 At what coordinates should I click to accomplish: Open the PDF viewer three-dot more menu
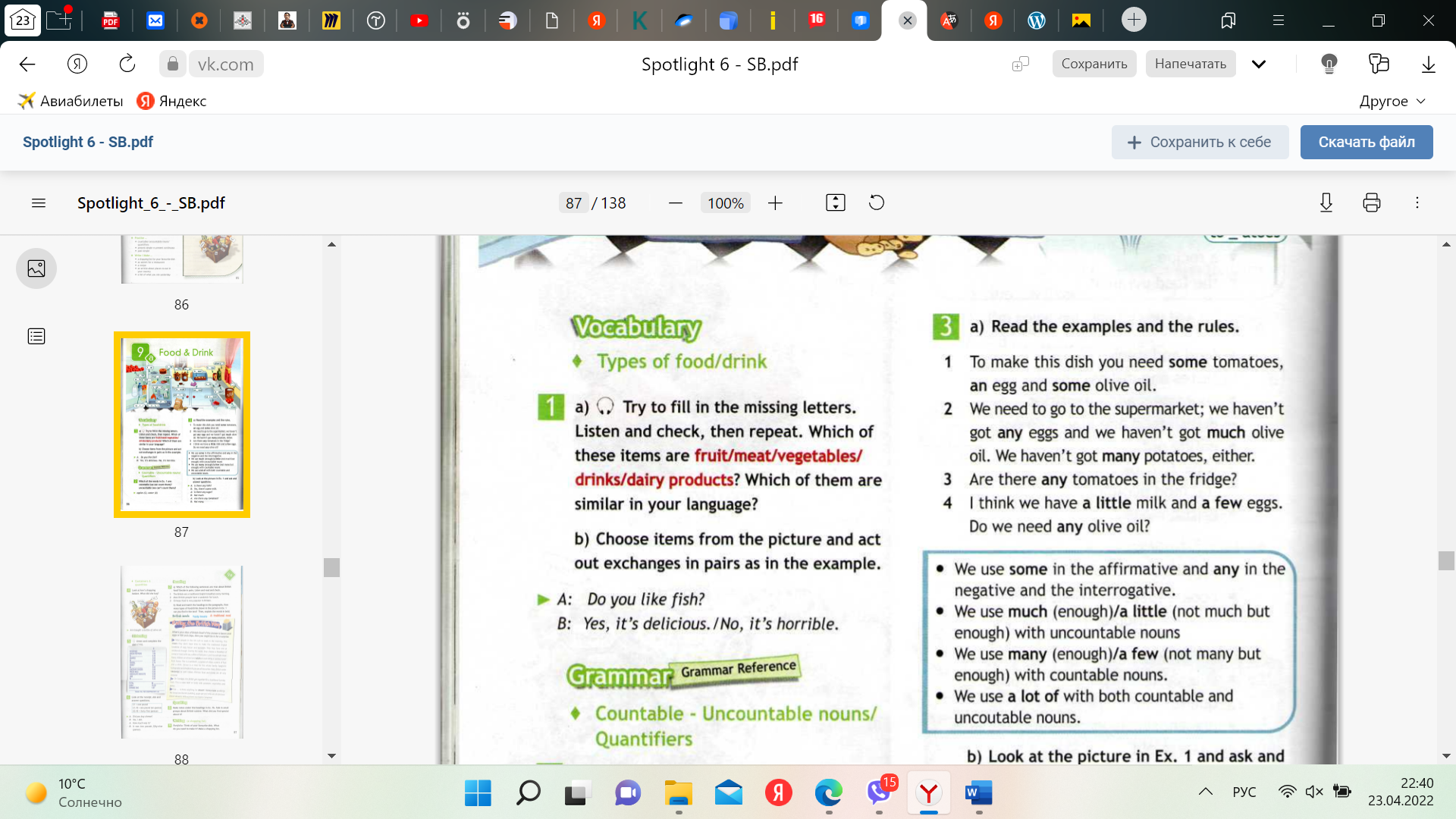[1417, 202]
